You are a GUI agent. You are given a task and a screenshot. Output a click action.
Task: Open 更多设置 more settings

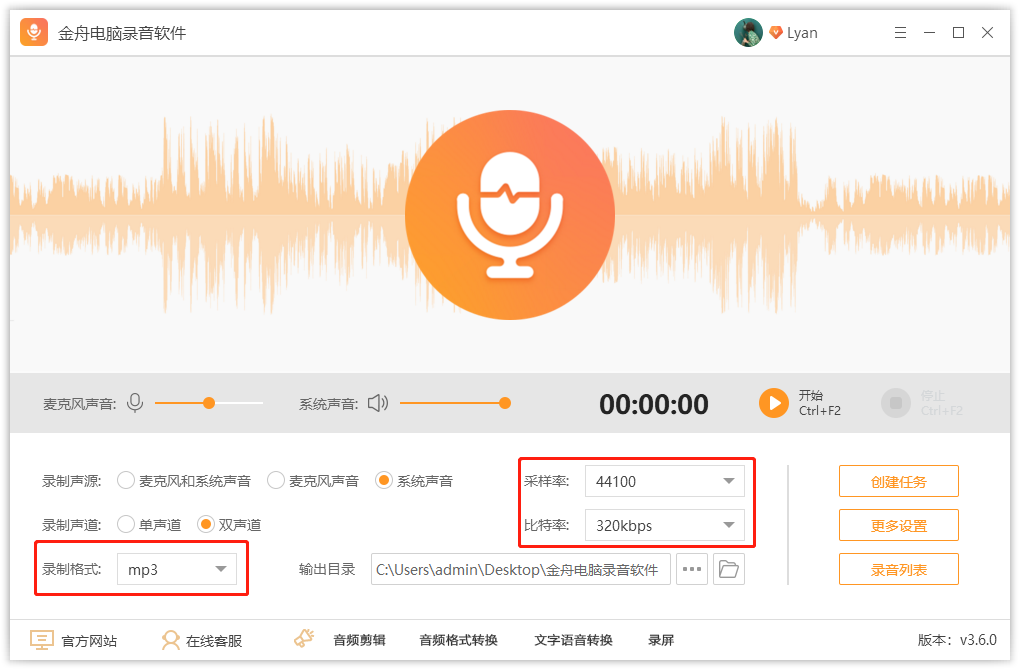coord(898,524)
